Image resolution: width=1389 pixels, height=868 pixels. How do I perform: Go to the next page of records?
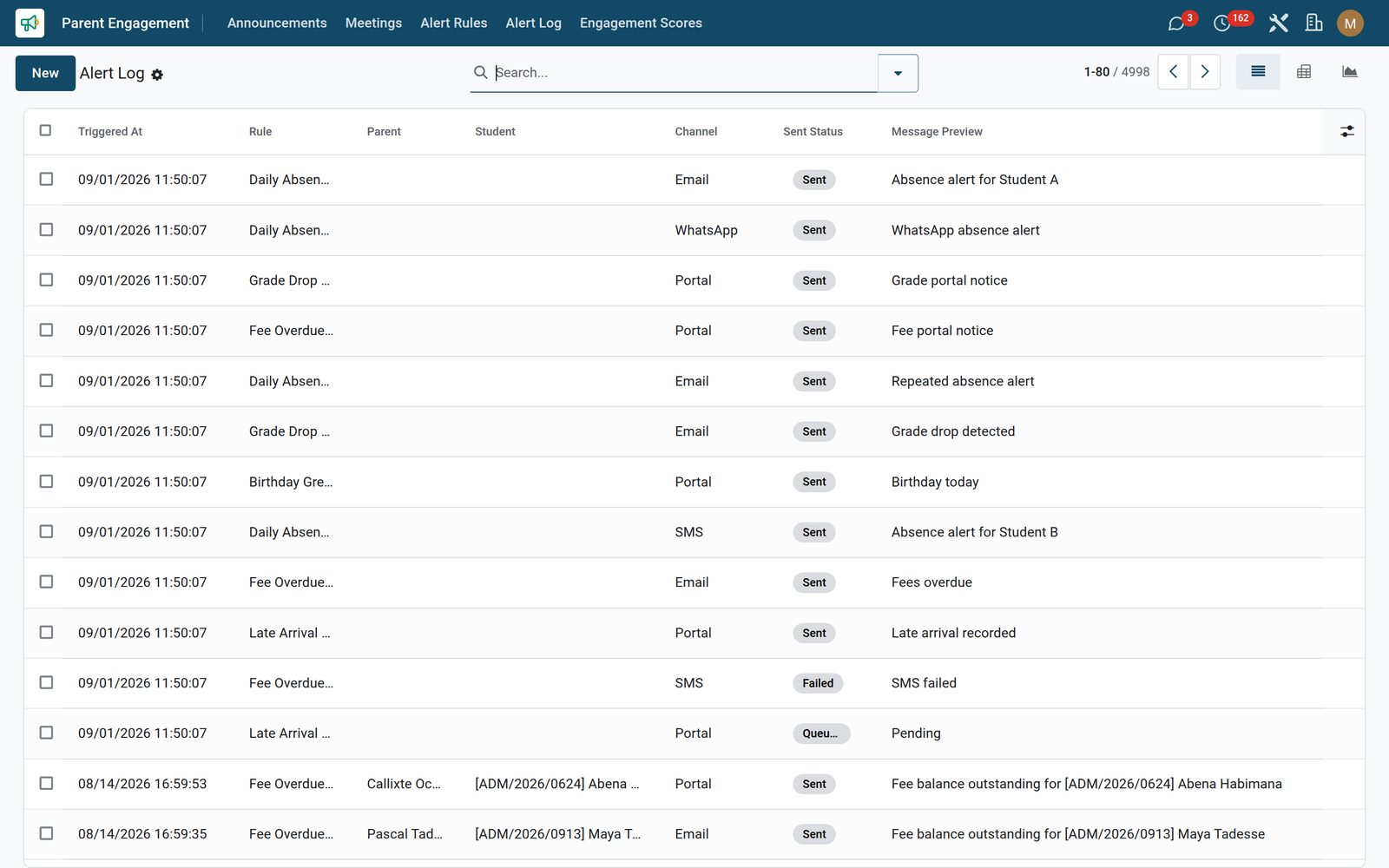1205,72
